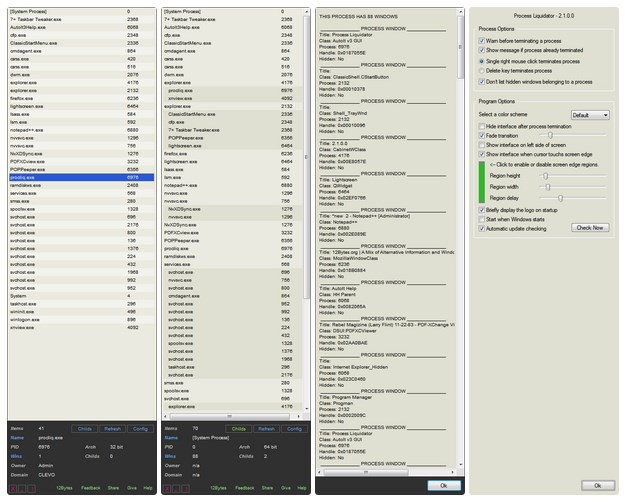Click the Check Now button
The height and width of the screenshot is (502, 628).
coord(590,228)
